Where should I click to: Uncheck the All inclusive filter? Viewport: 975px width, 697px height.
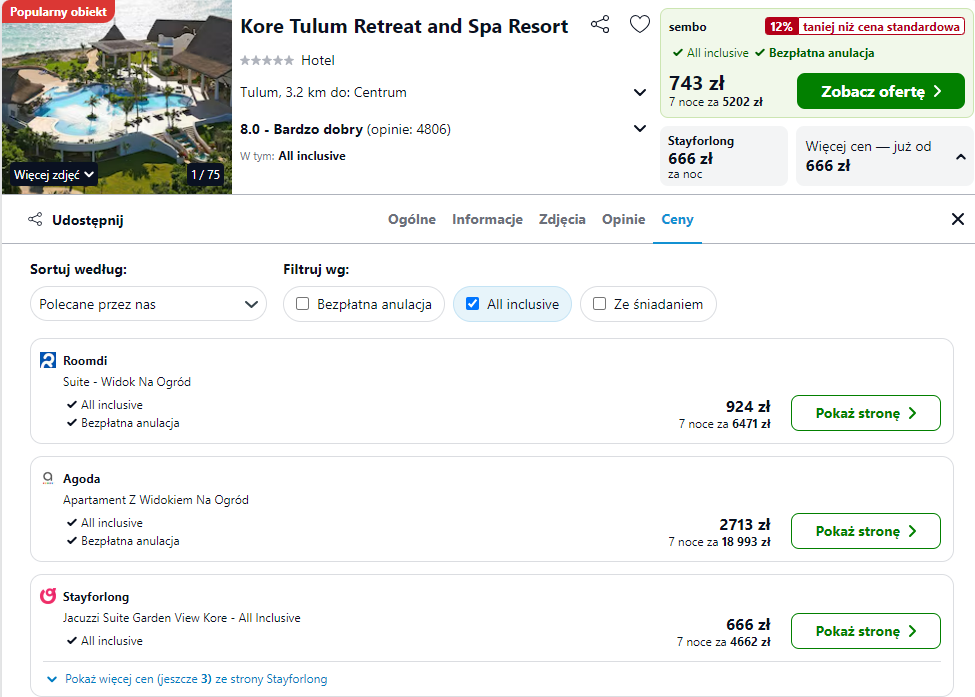tap(473, 303)
